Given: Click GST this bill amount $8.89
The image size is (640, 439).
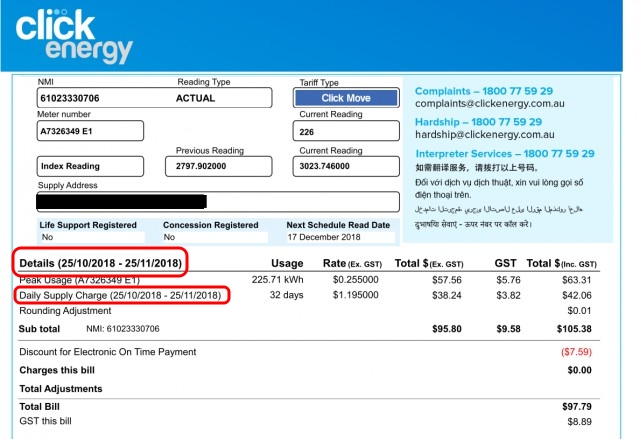Looking at the screenshot, I should click(579, 422).
